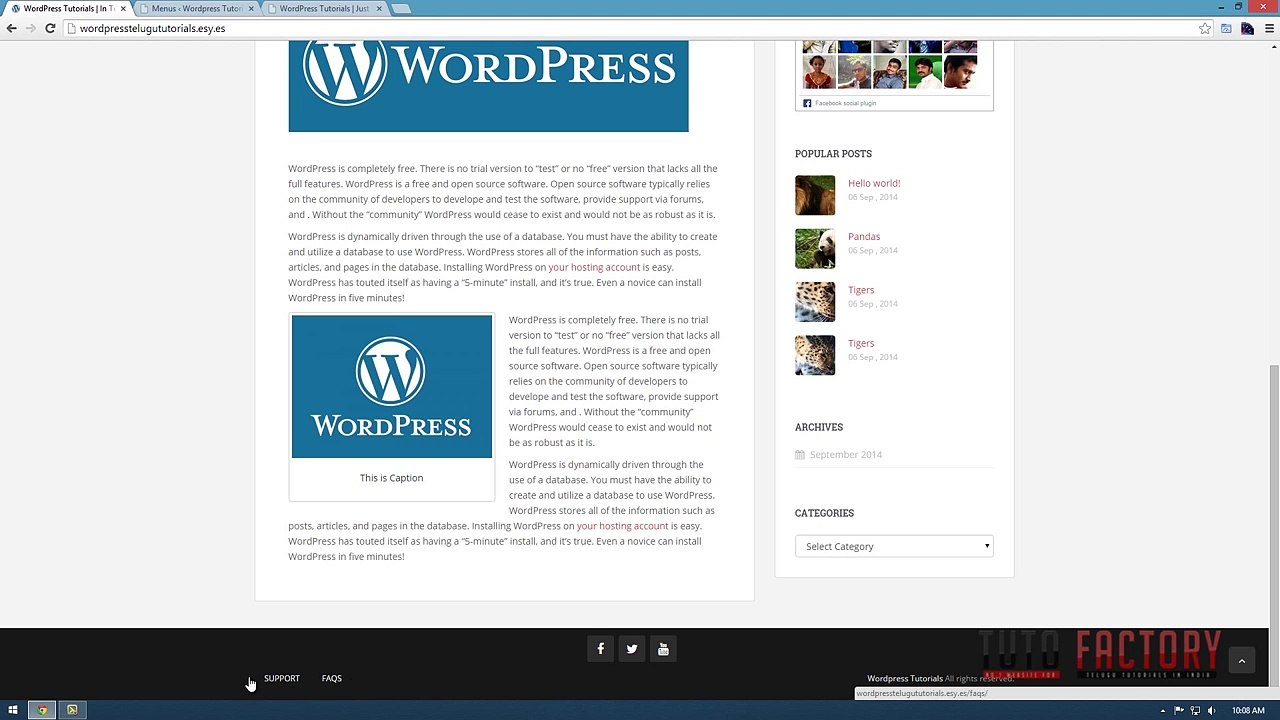This screenshot has height=720, width=1280.
Task: Close the WordPress Tutorials Just tab
Action: (x=379, y=8)
